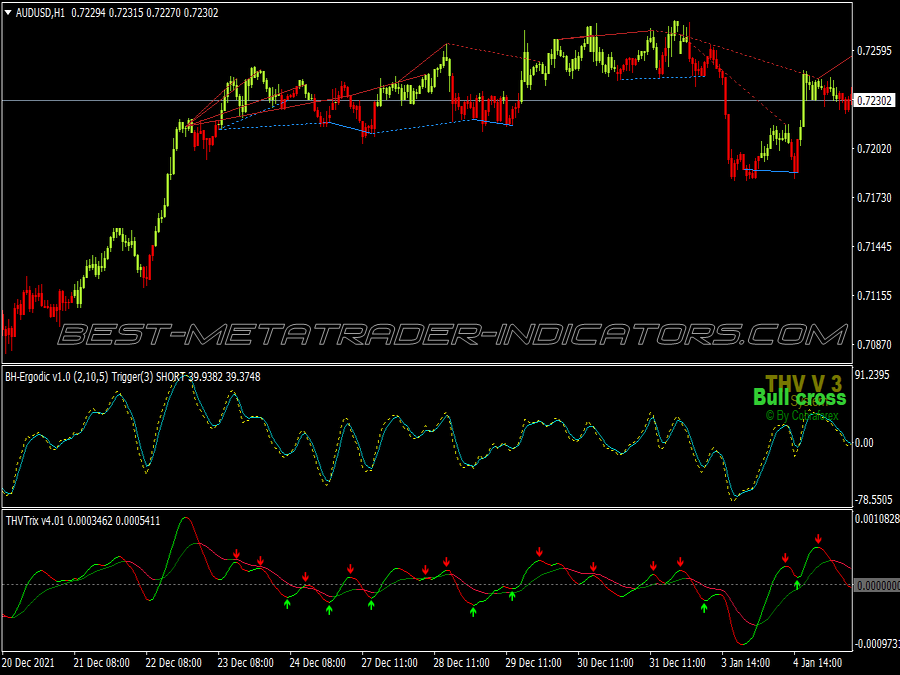
Task: Open the chart menu triangle beside AUDUSD,H1
Action: pos(8,12)
